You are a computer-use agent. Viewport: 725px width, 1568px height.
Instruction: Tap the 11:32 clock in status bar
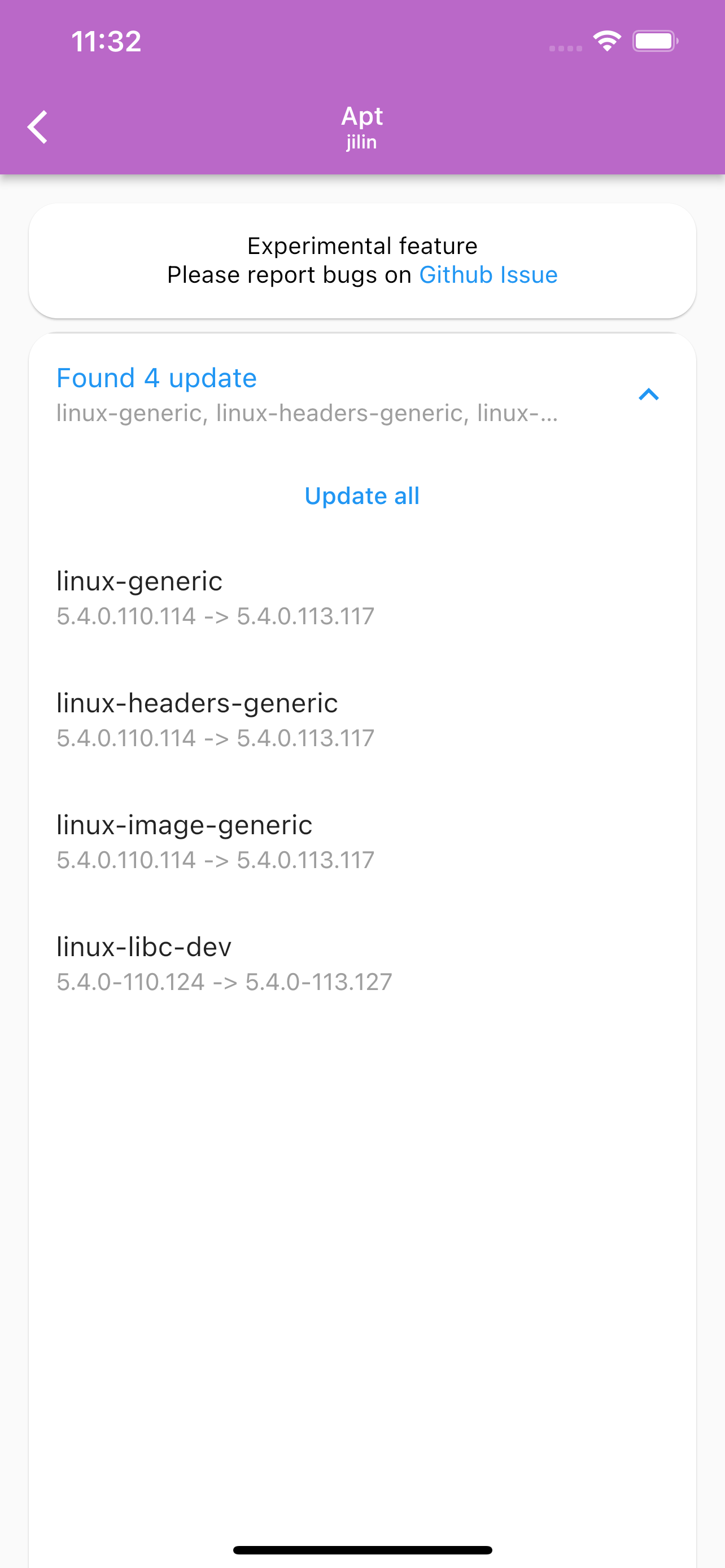point(107,41)
